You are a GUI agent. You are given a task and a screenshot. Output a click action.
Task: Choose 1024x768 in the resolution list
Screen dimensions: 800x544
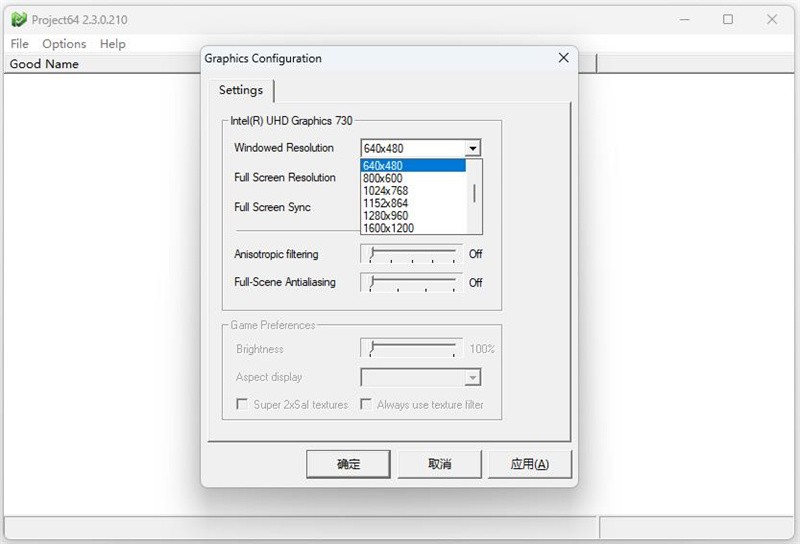pos(413,190)
